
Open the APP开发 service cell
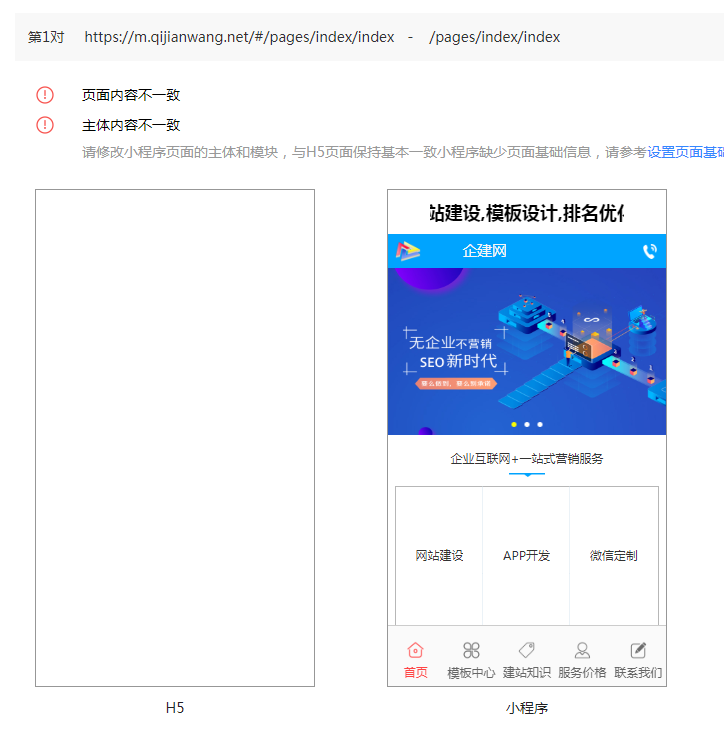point(526,556)
